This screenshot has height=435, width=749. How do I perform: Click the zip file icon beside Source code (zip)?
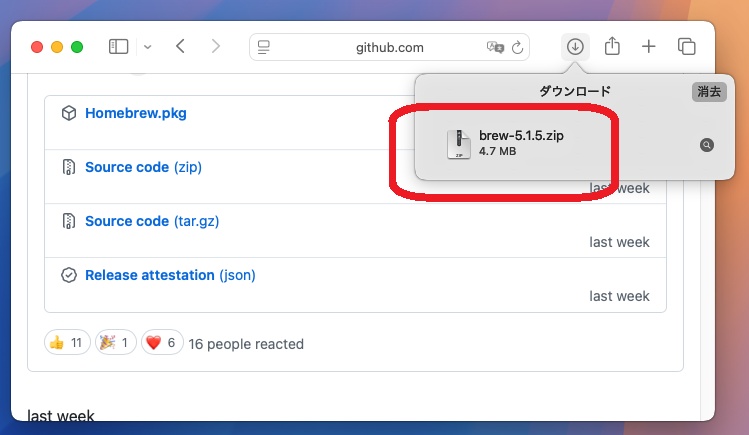pyautogui.click(x=69, y=167)
